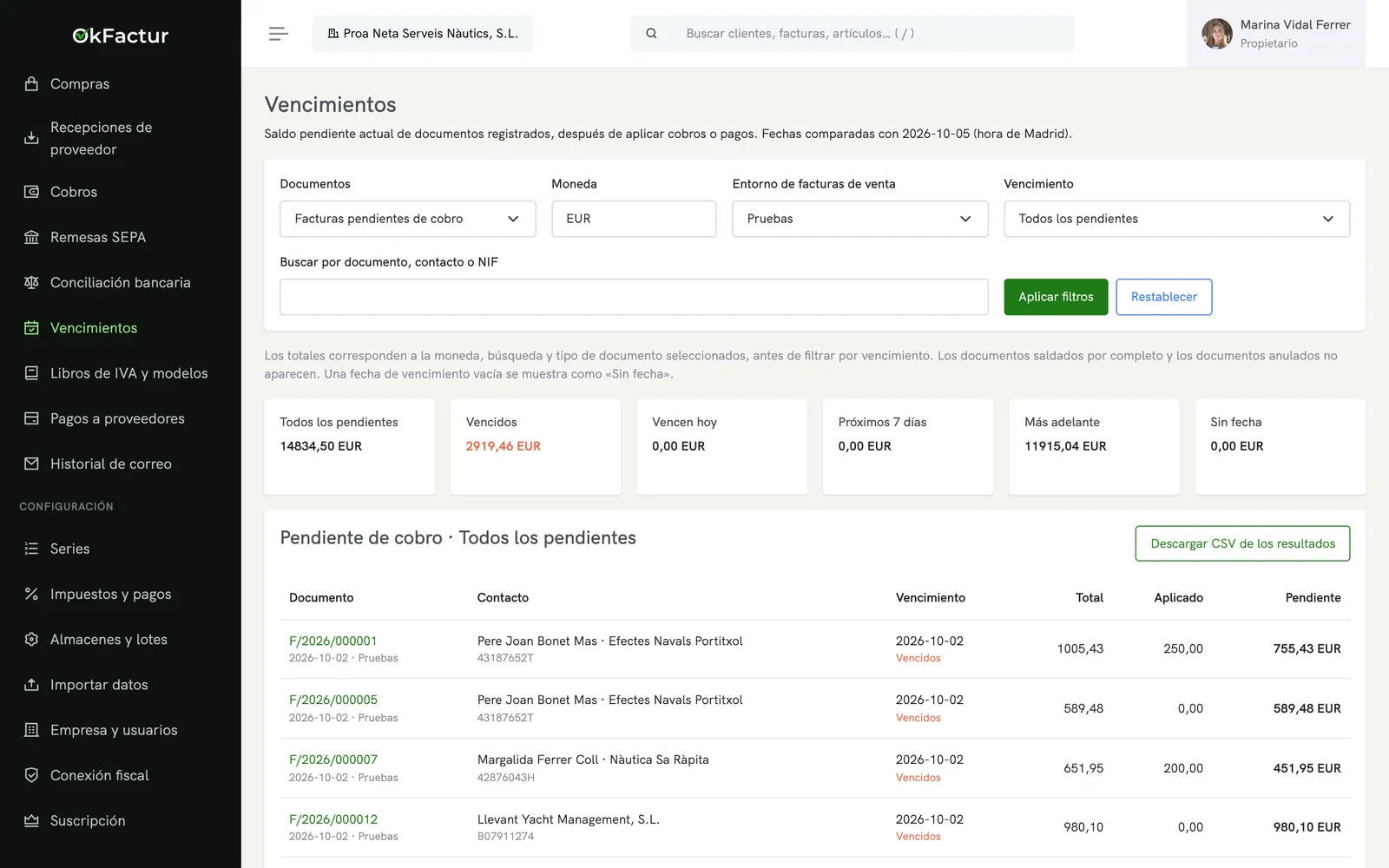Click the Remesas SEPA bank icon
The height and width of the screenshot is (868, 1389).
[31, 237]
